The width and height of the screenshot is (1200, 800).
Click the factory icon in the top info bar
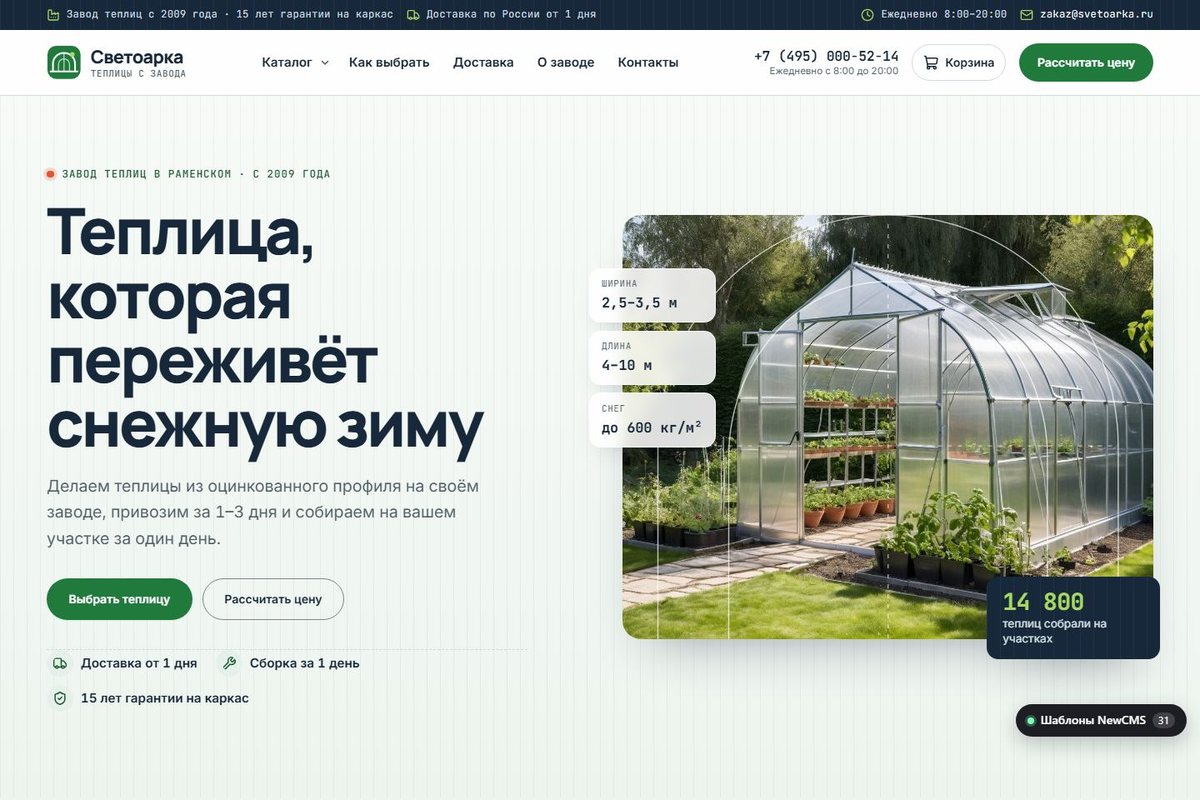click(x=54, y=15)
